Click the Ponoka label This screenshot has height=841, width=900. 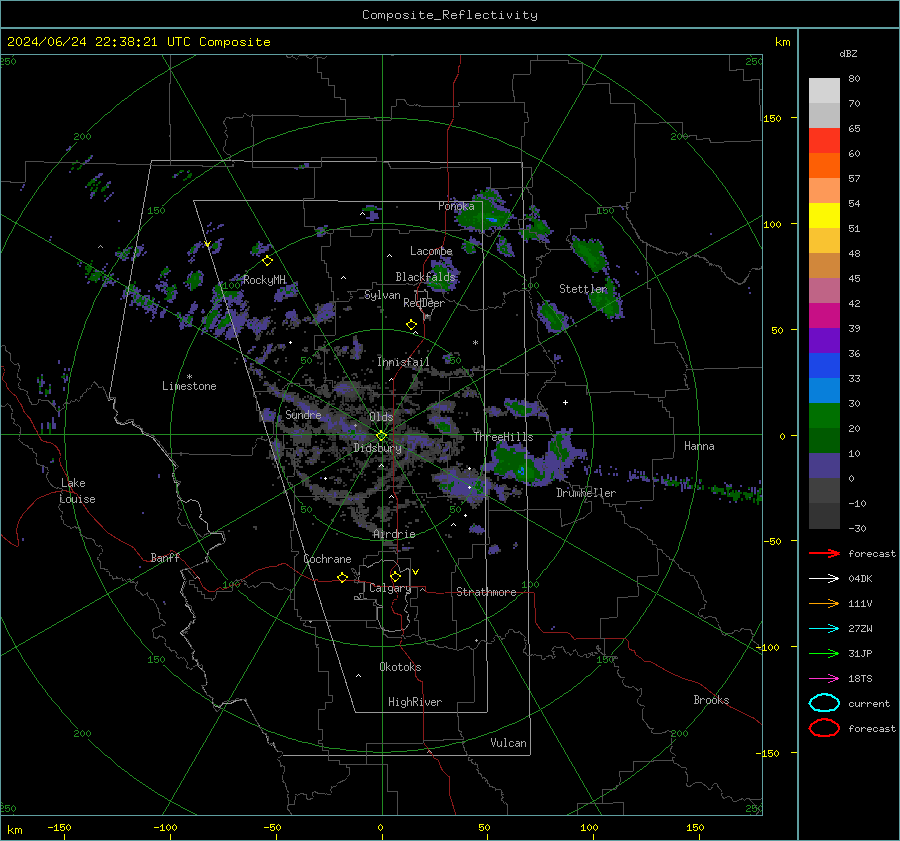[456, 206]
